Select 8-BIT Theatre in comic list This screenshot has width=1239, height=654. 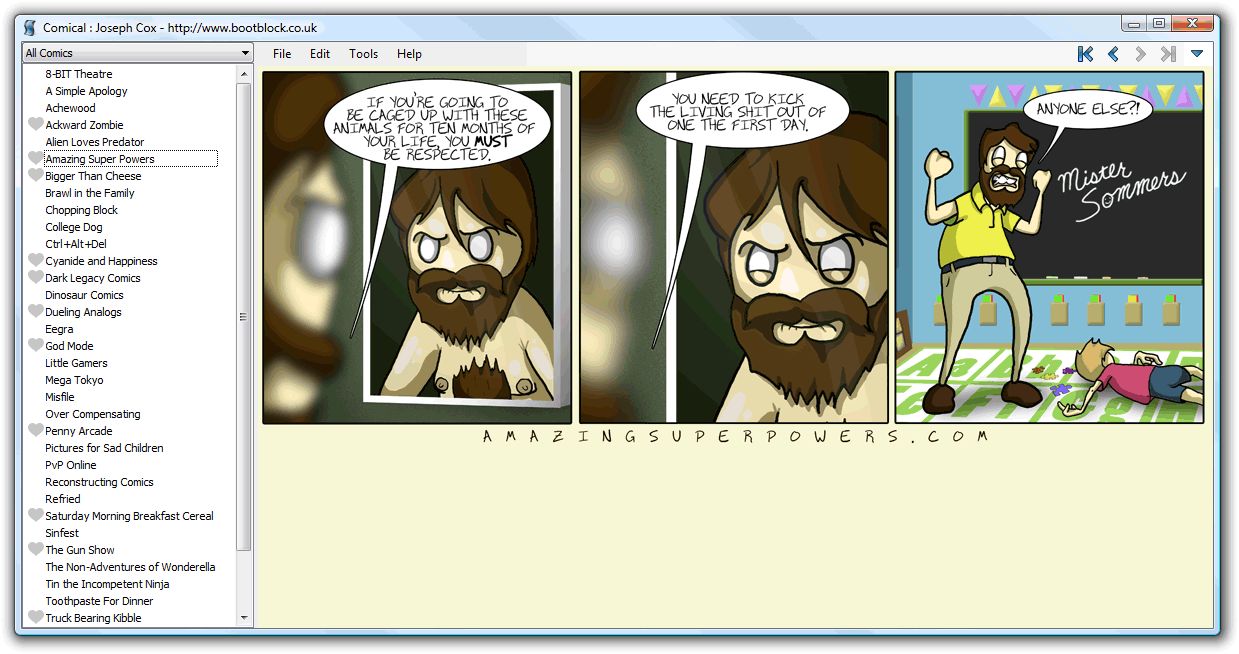tap(79, 74)
